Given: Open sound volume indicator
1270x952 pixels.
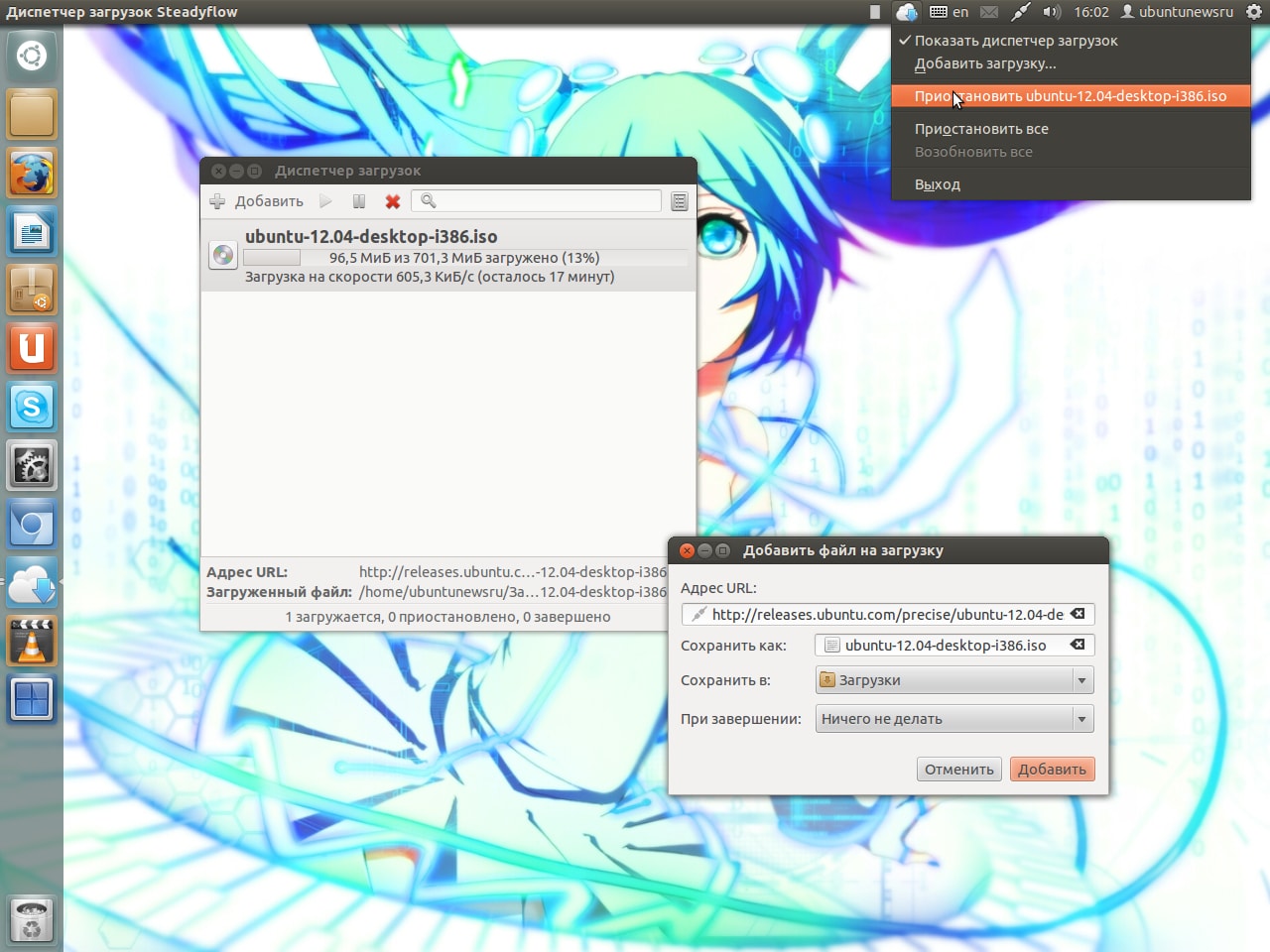Looking at the screenshot, I should [x=1052, y=12].
